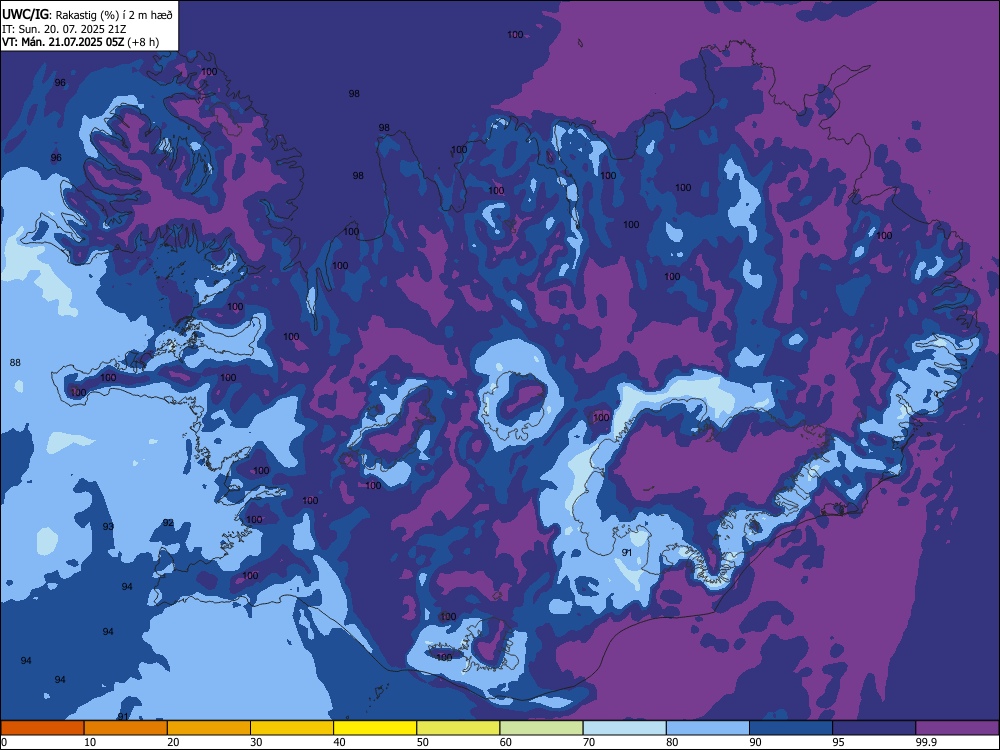Image resolution: width=1000 pixels, height=750 pixels.
Task: Click the purple above-99.9 legend swatch
Action: click(x=957, y=728)
